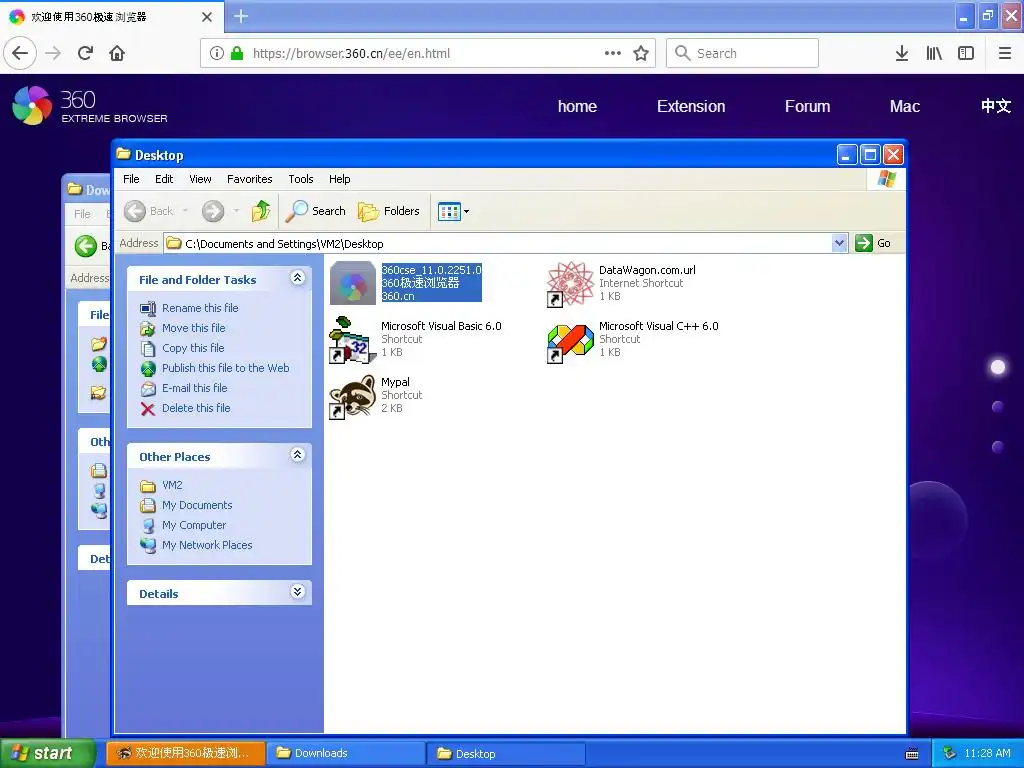Switch to the Downloads taskbar button
Viewport: 1024px width, 768px height.
click(x=345, y=753)
